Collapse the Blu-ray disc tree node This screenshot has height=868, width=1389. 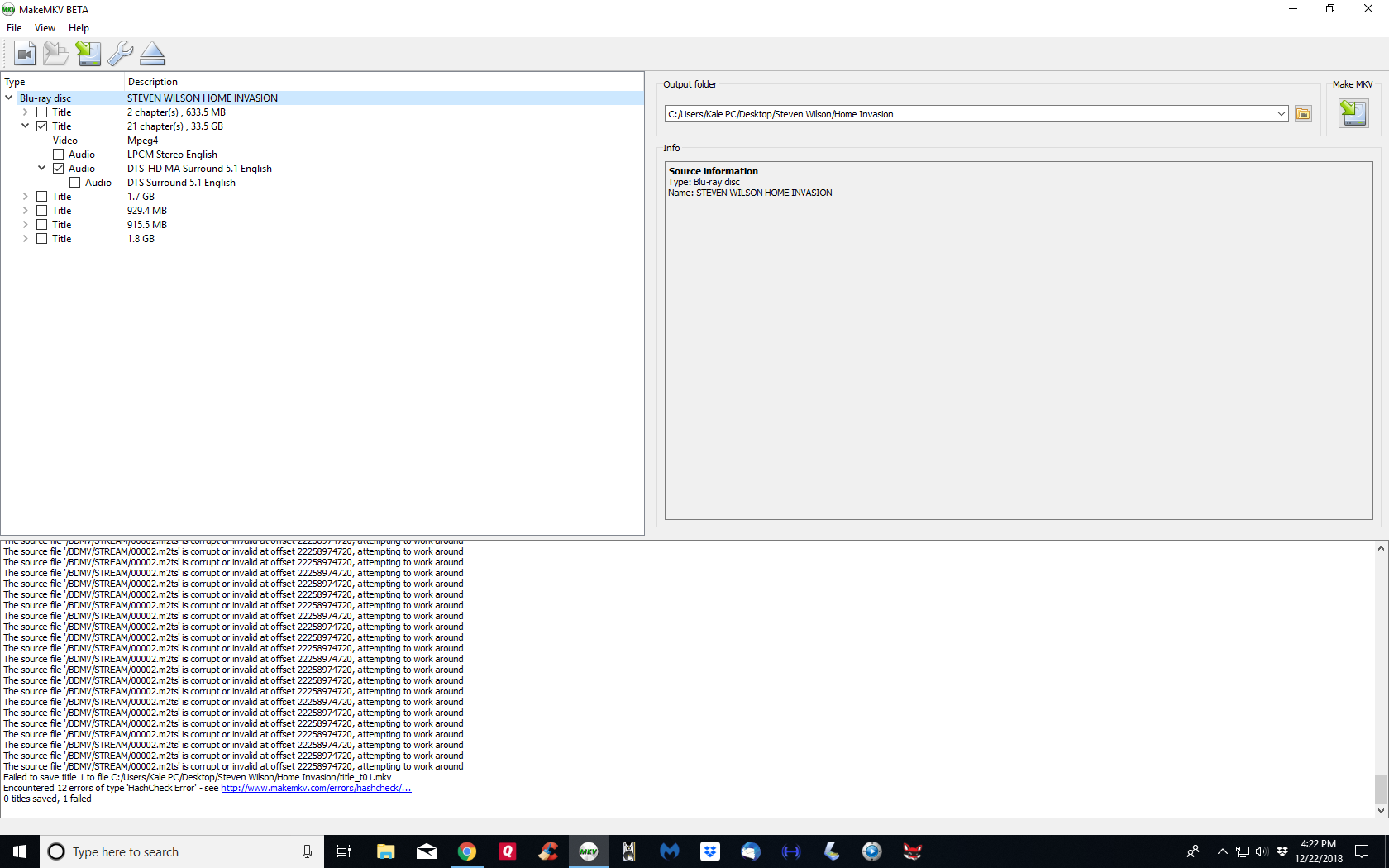[9, 98]
